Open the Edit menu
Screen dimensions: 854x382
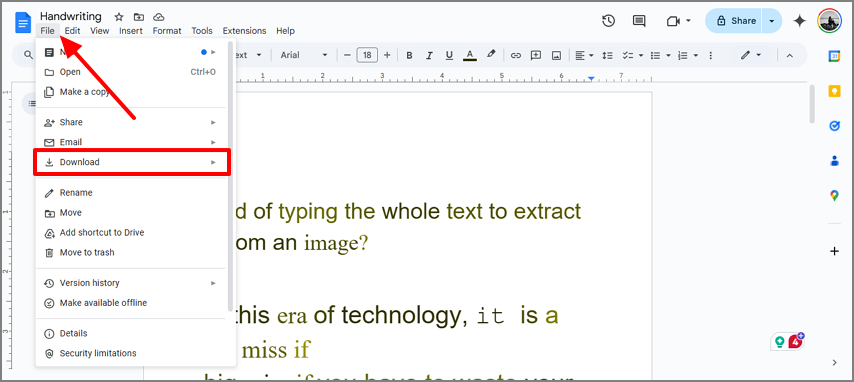72,31
